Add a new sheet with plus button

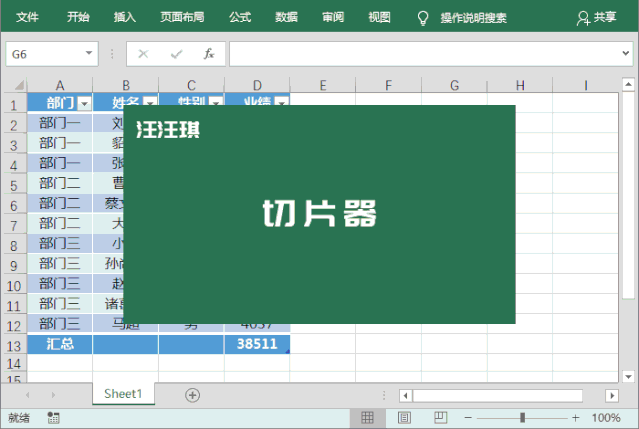click(192, 395)
